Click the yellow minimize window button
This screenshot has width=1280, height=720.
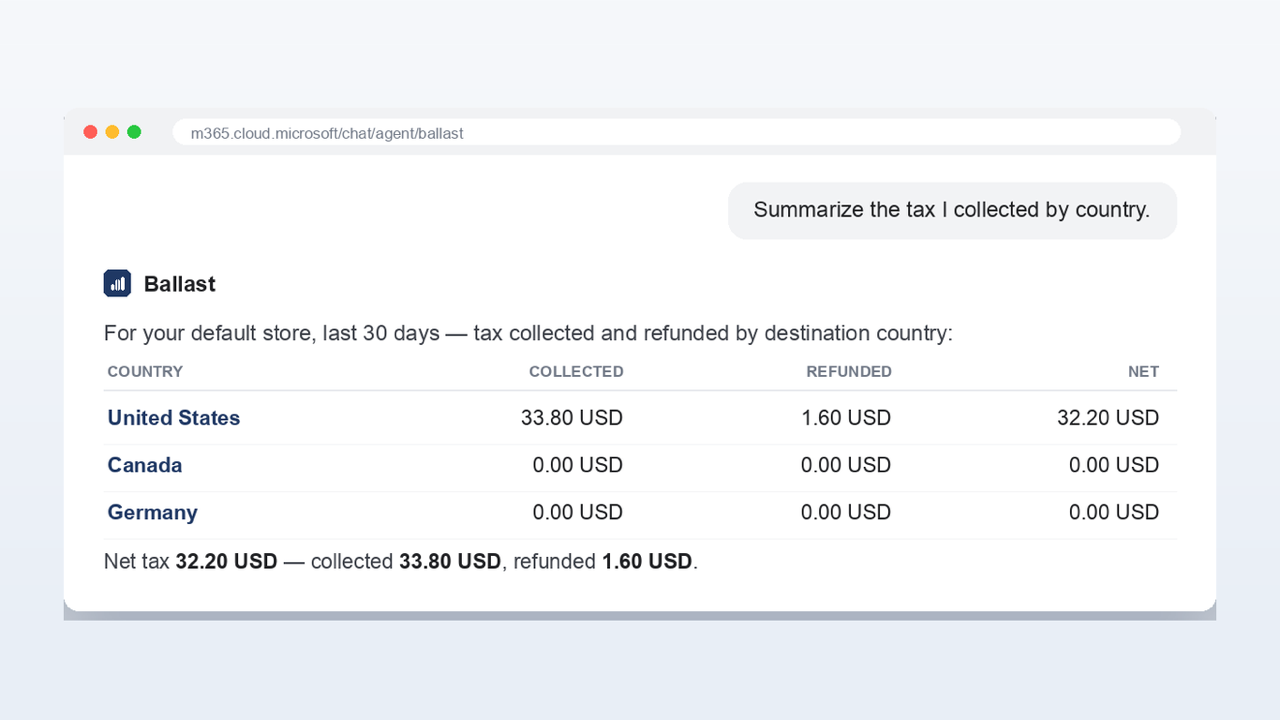(x=112, y=132)
